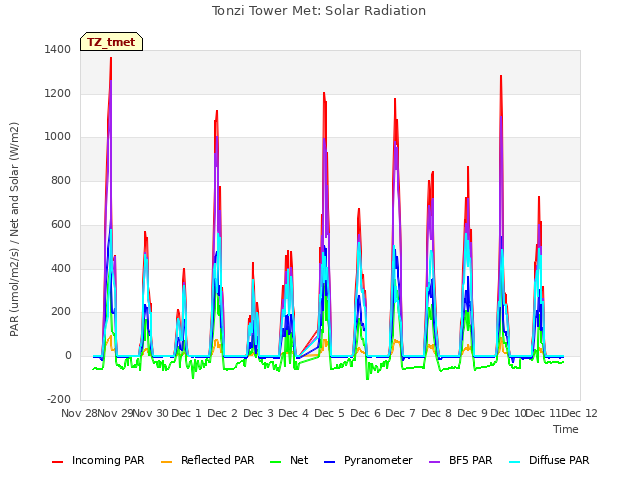This screenshot has width=640, height=480.
Task: Click the orange Reflected PAR legend swatch
Action: point(167,462)
